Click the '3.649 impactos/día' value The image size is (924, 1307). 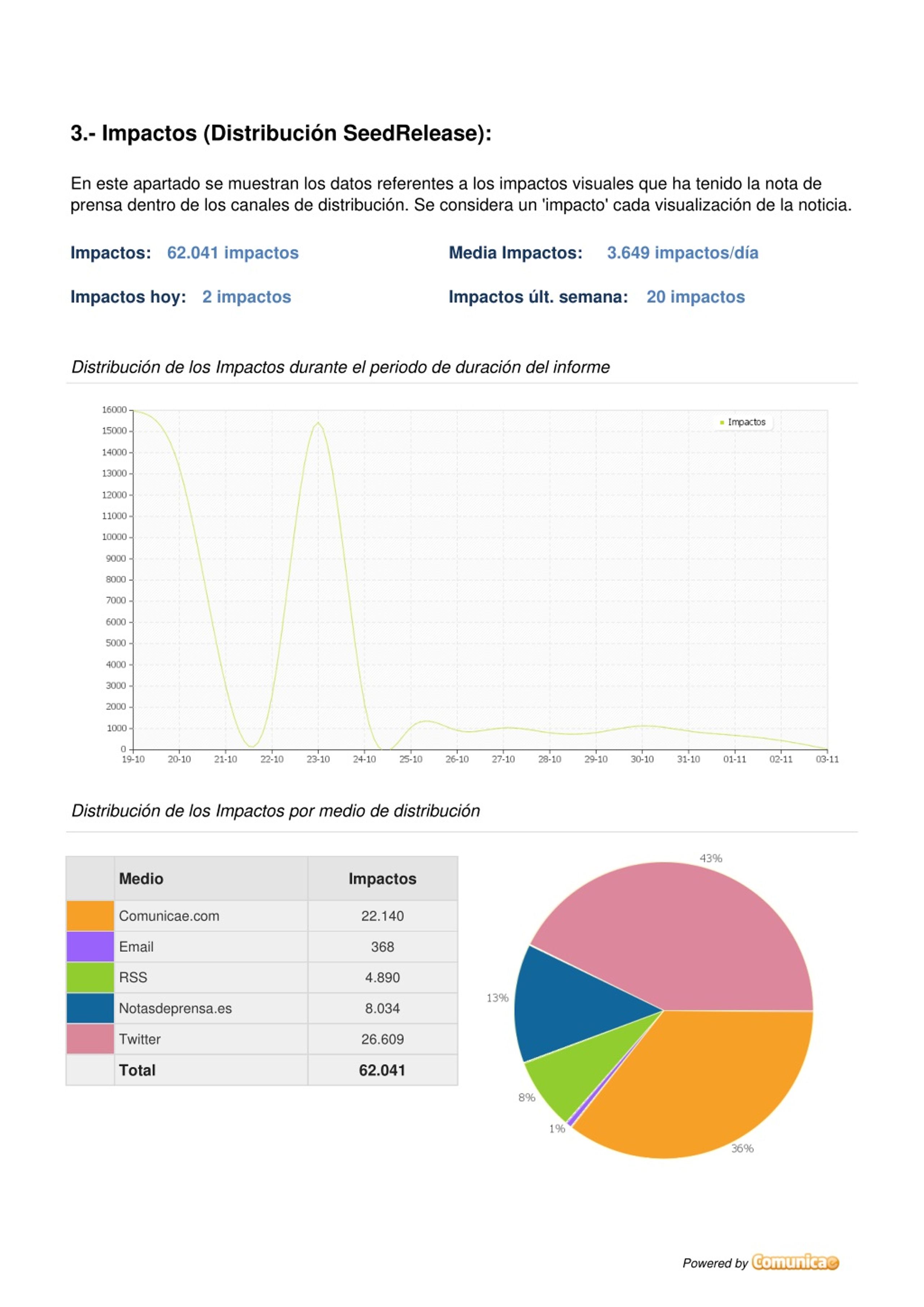[683, 253]
